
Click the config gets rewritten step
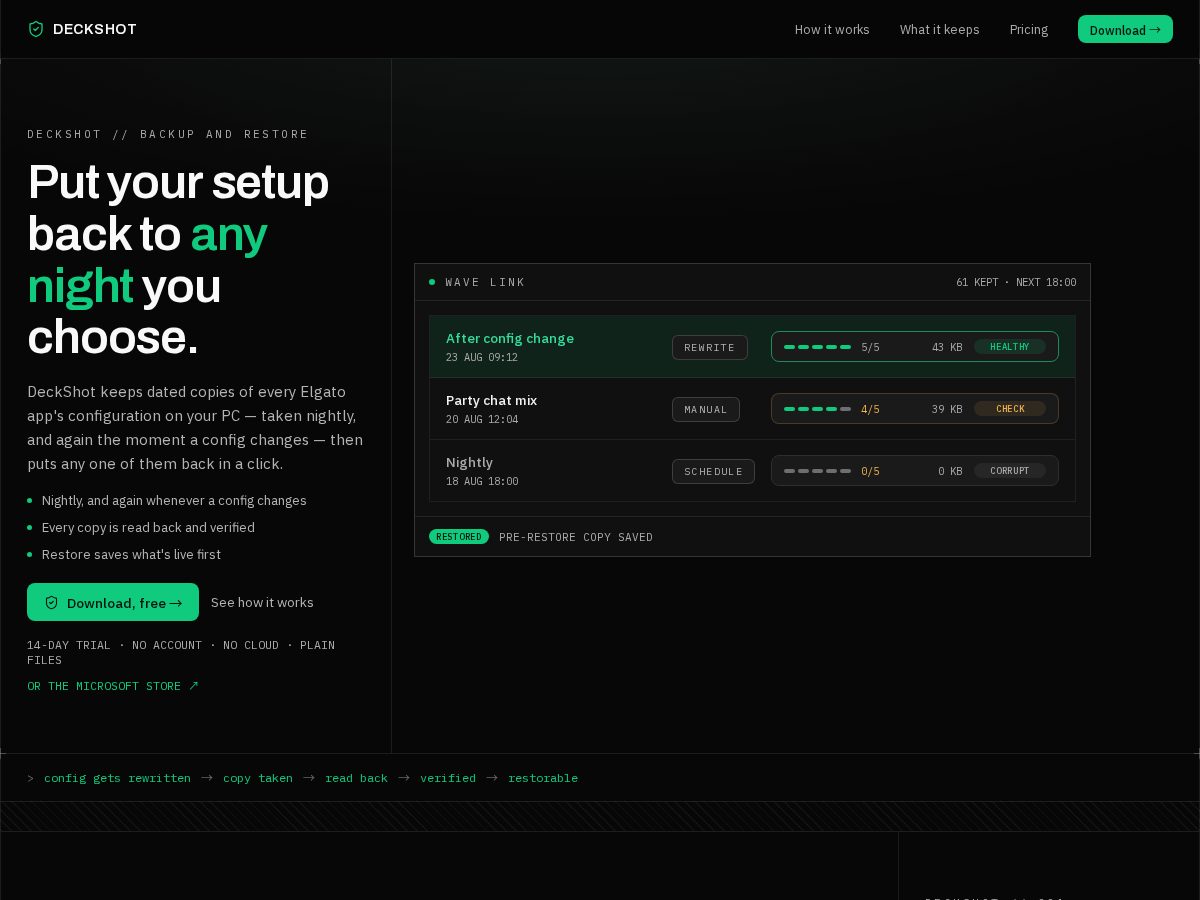click(x=117, y=778)
